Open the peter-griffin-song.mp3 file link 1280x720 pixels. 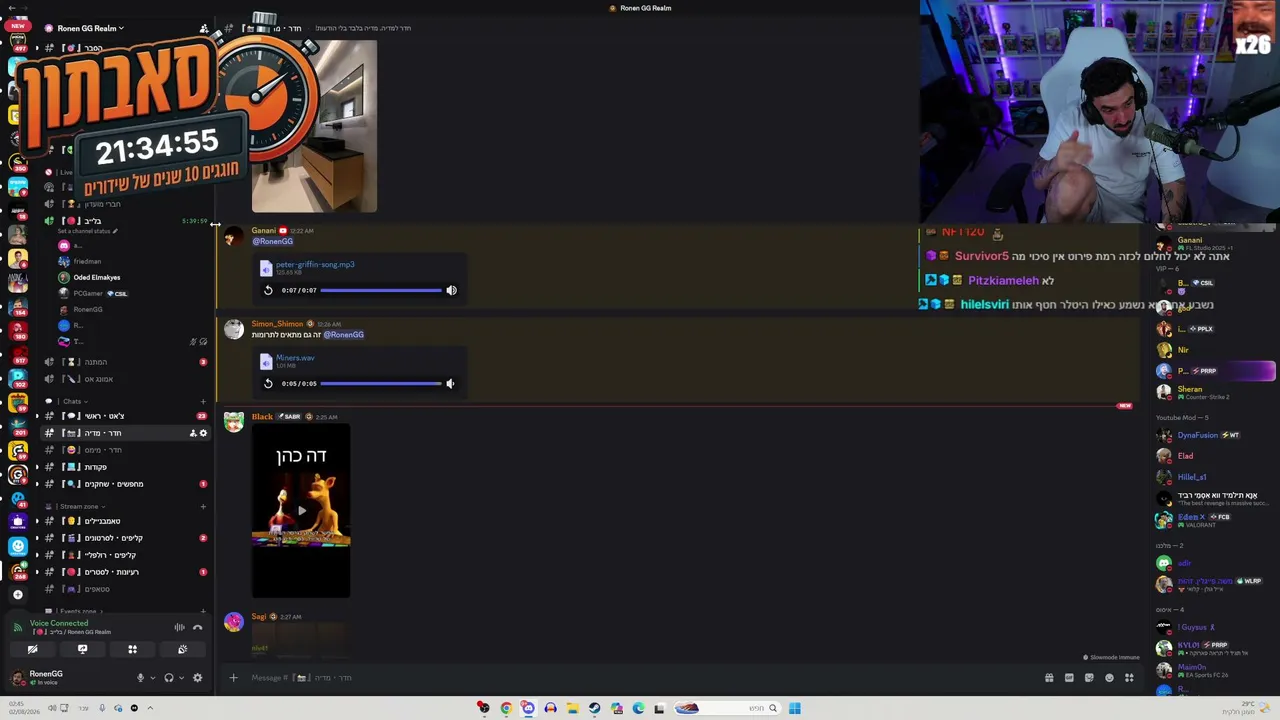(315, 265)
